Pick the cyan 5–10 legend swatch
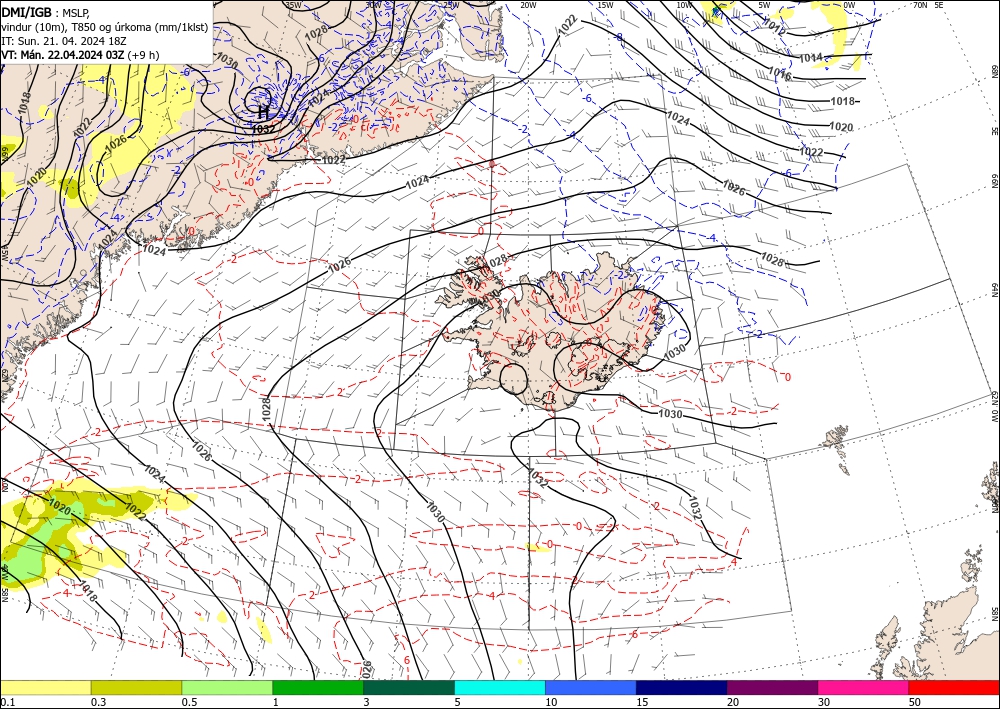Image resolution: width=1000 pixels, height=709 pixels. click(500, 687)
